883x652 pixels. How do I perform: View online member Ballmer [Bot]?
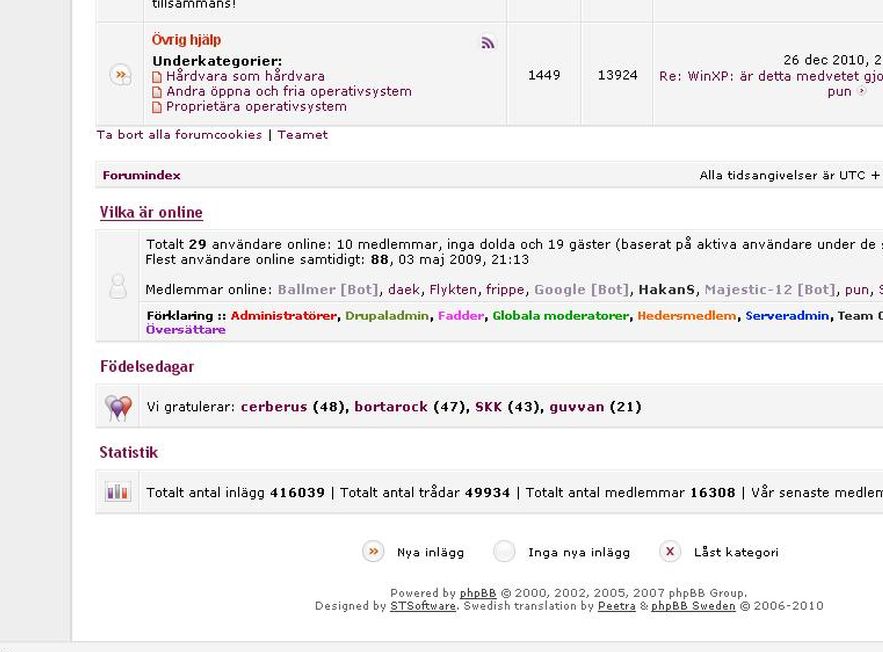pos(328,289)
